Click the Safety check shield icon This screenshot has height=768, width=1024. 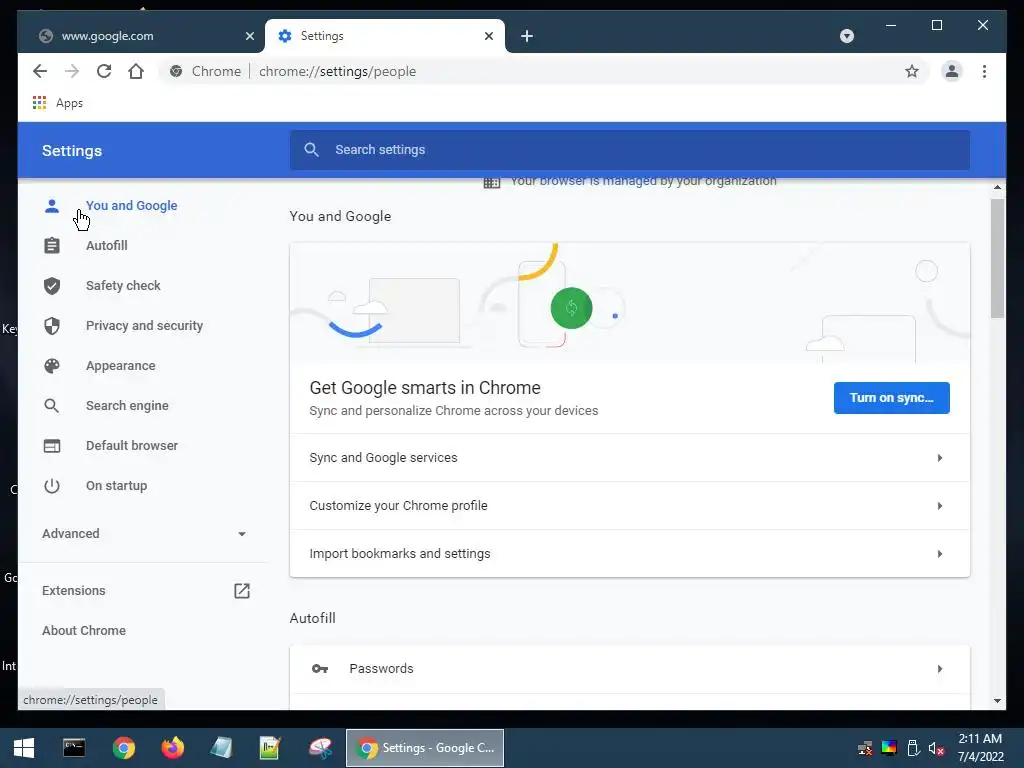point(52,285)
